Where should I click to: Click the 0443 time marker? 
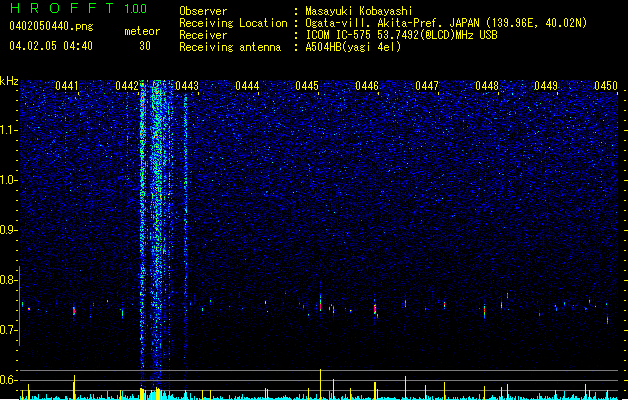[x=187, y=86]
